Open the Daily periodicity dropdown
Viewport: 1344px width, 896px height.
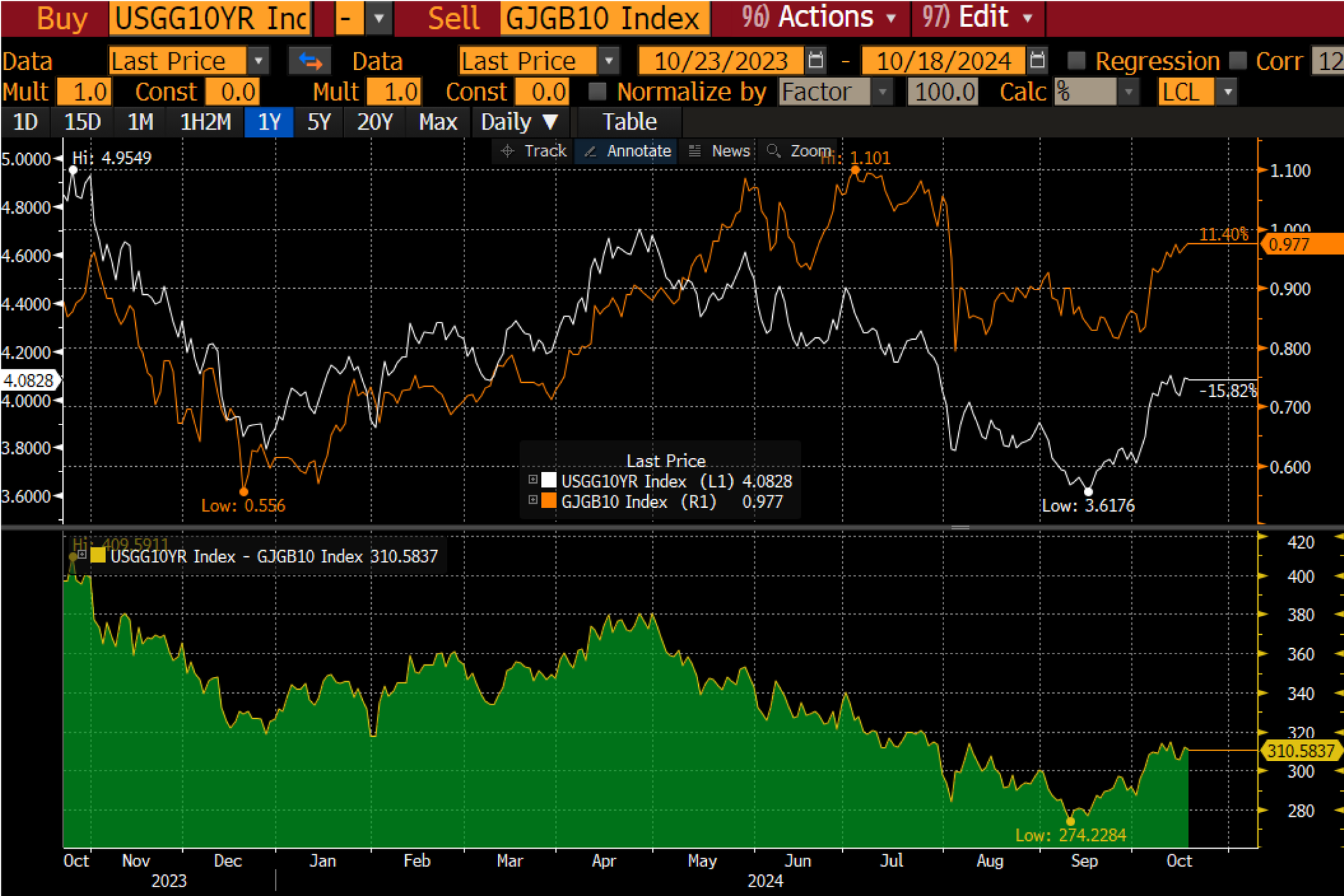click(519, 122)
